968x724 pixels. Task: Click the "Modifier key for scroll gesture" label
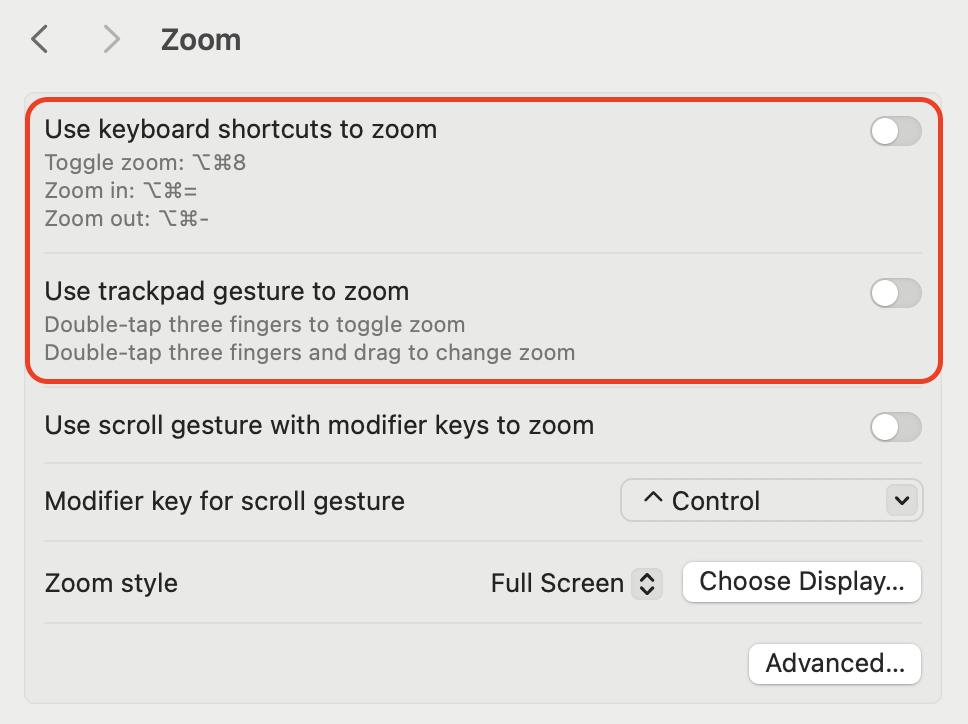[222, 500]
